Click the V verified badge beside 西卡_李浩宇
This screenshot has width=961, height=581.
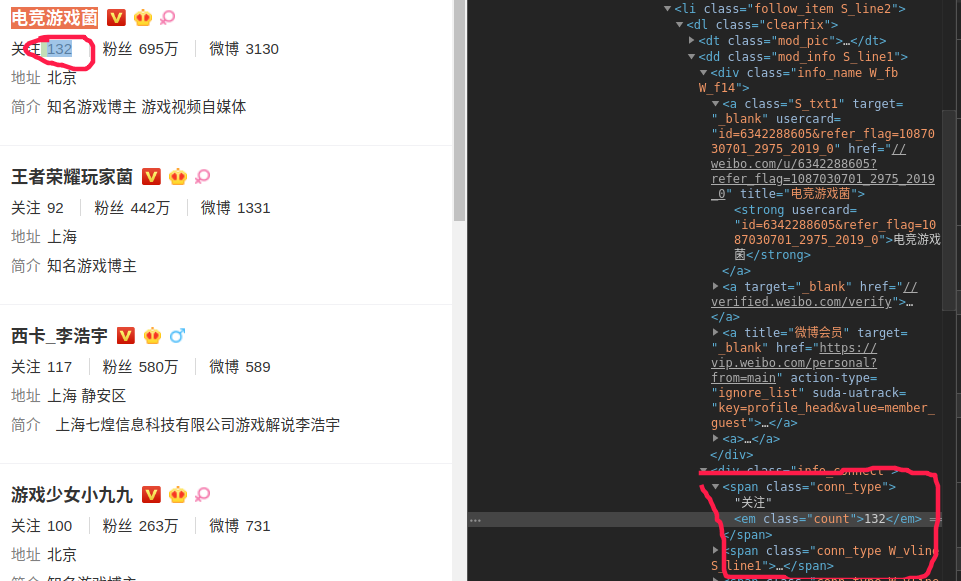[x=126, y=335]
